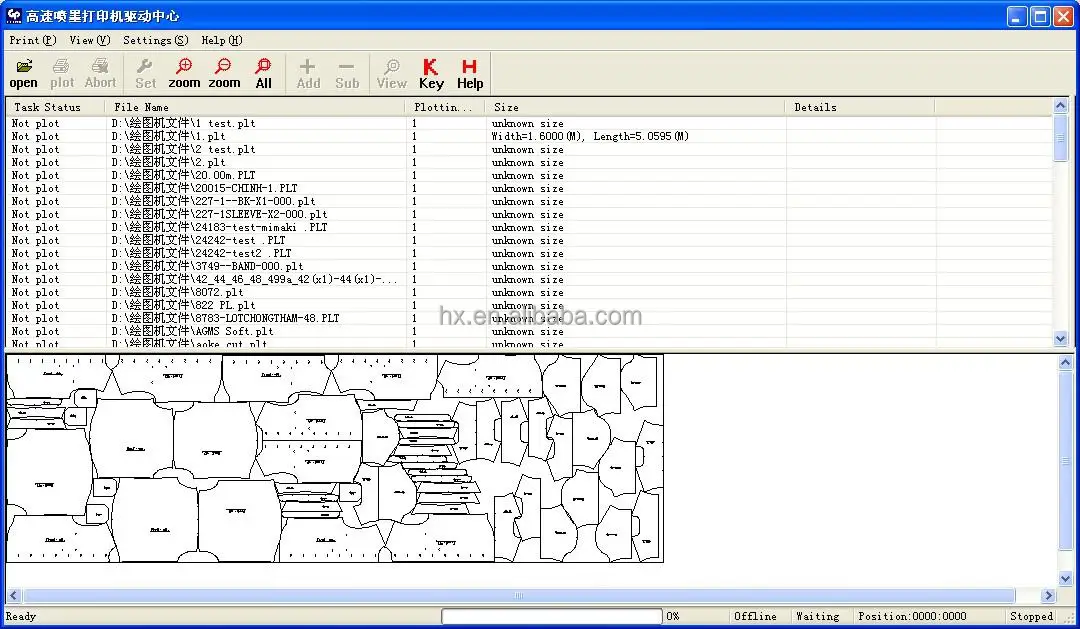
Task: Select the row 24183-test-mimaki .PLT
Action: (529, 227)
